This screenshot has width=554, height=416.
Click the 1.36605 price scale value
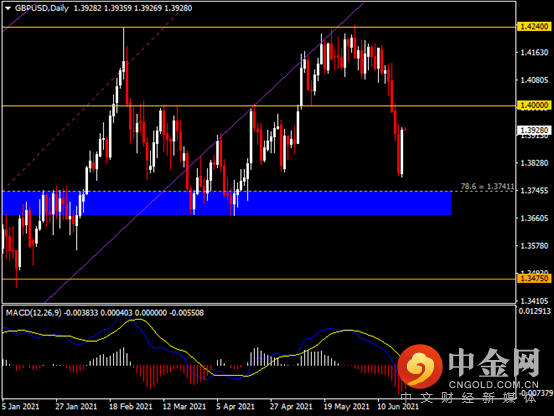(534, 218)
